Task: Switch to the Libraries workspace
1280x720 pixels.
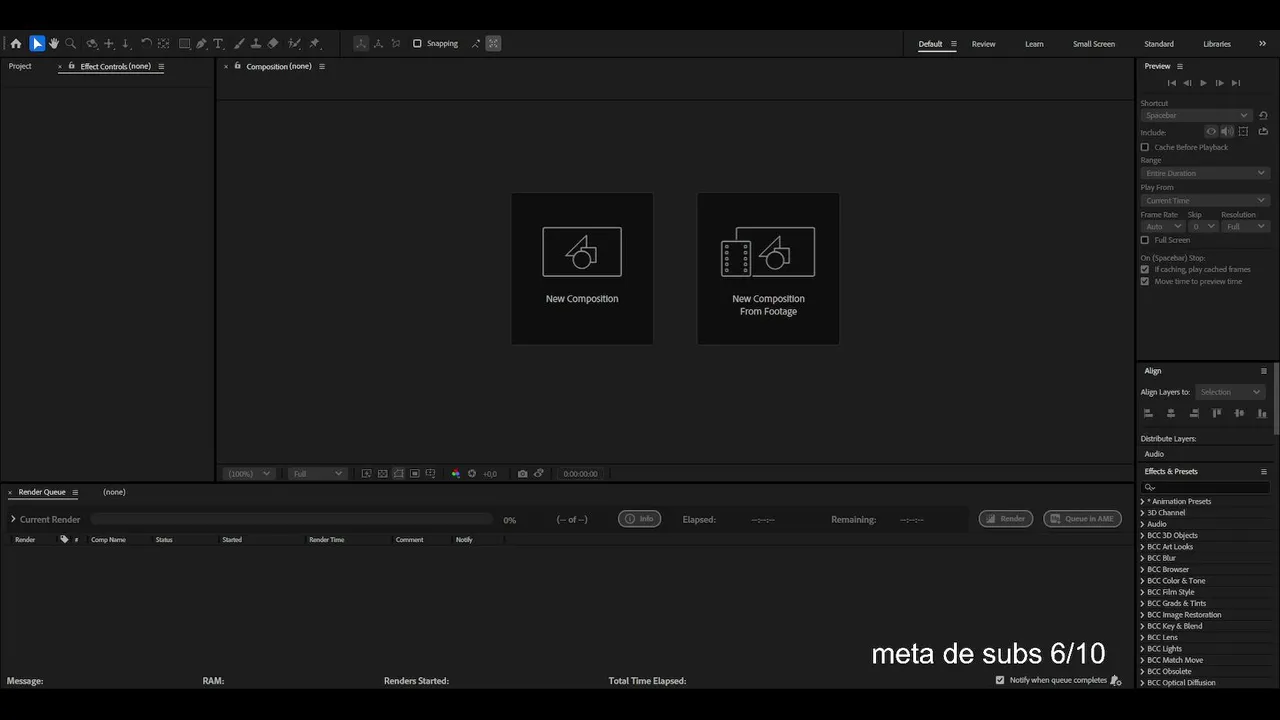Action: pyautogui.click(x=1217, y=44)
